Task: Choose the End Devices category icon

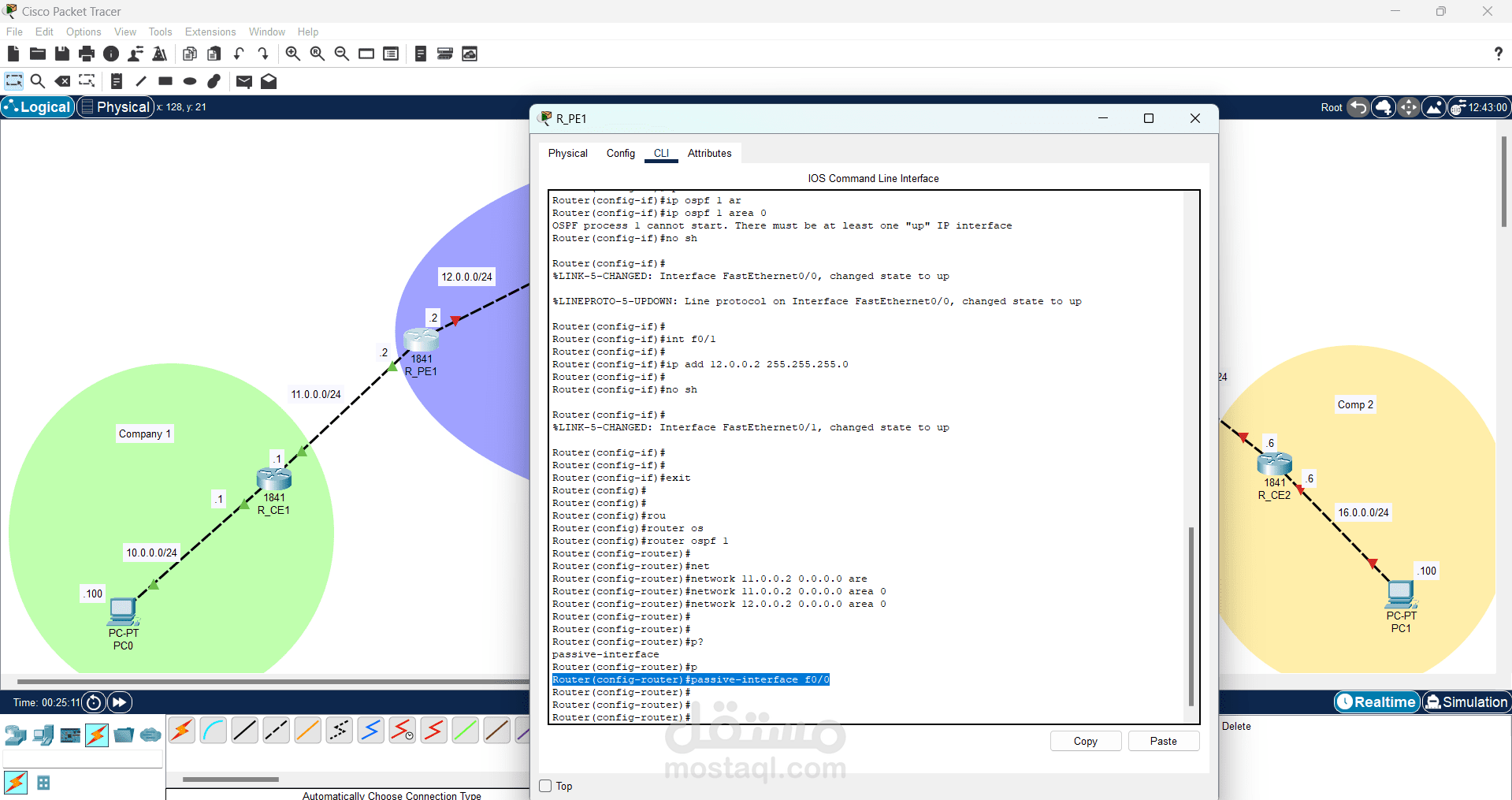Action: click(43, 735)
